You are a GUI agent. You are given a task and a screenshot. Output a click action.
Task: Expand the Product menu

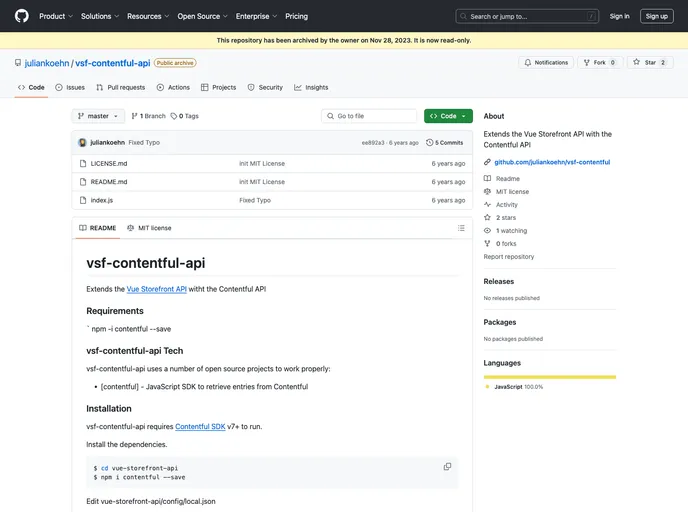(56, 16)
